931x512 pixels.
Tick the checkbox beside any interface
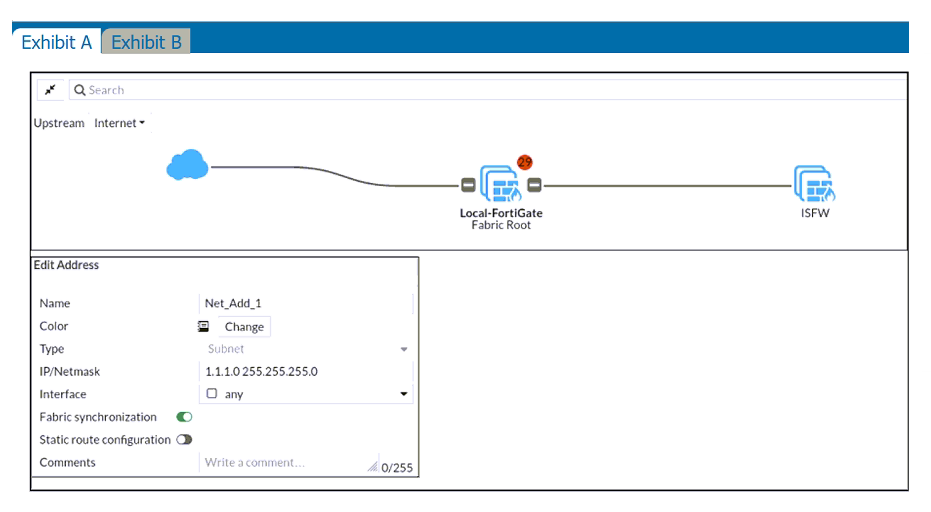[211, 393]
